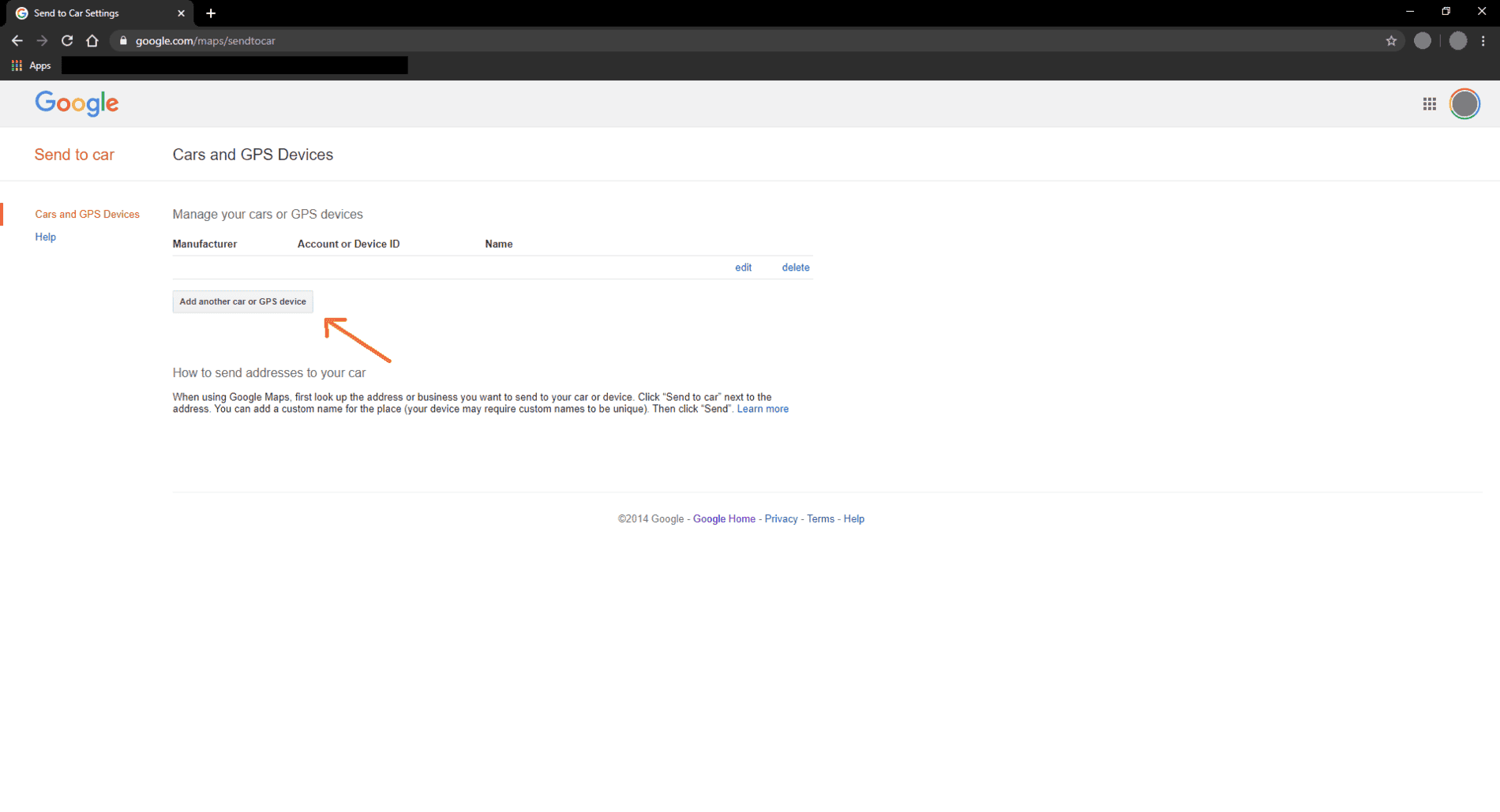Bookmark this page with the star icon
Screen dimensions: 1500x812
[1391, 41]
